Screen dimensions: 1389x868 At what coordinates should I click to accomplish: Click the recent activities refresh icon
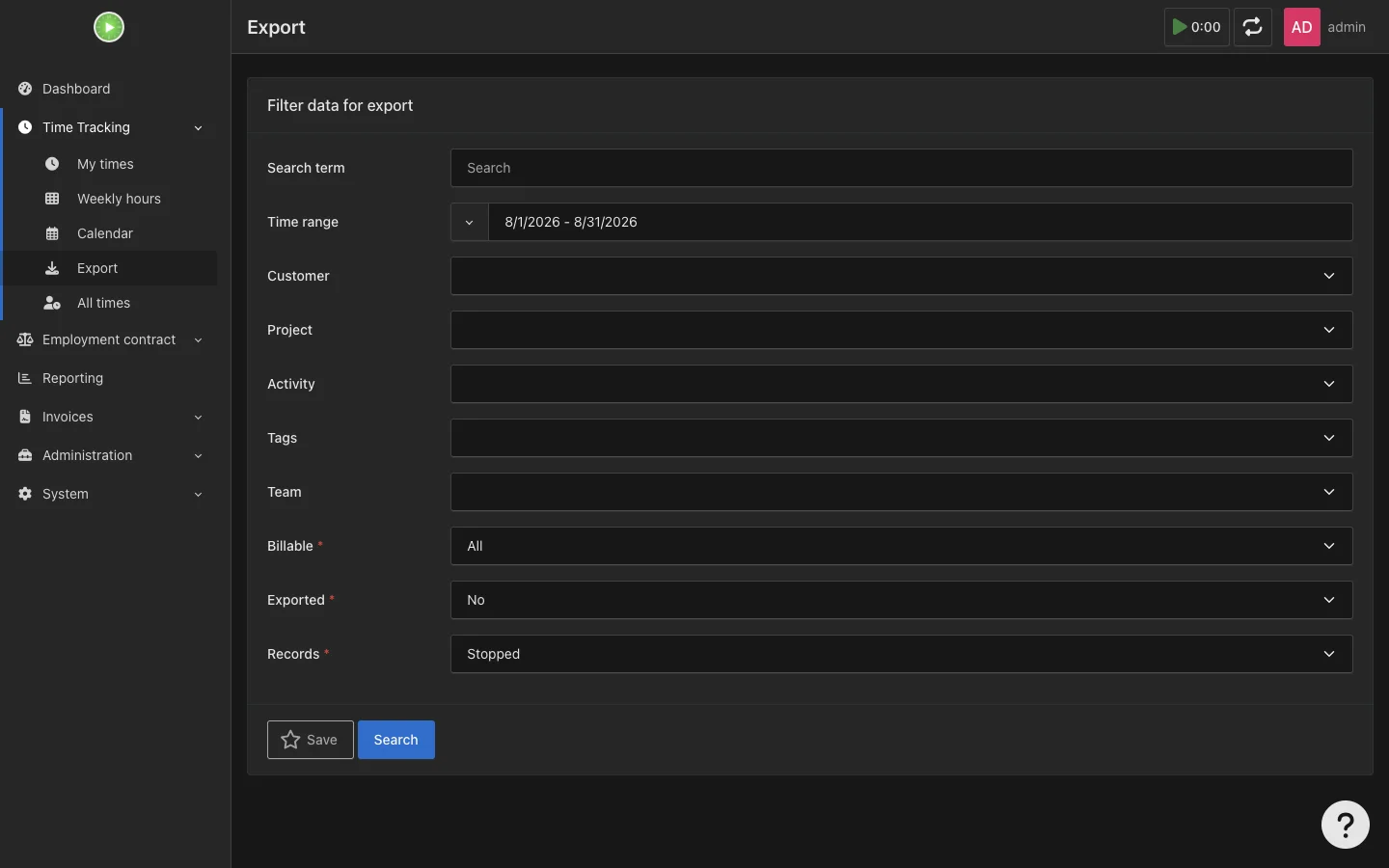click(1253, 27)
